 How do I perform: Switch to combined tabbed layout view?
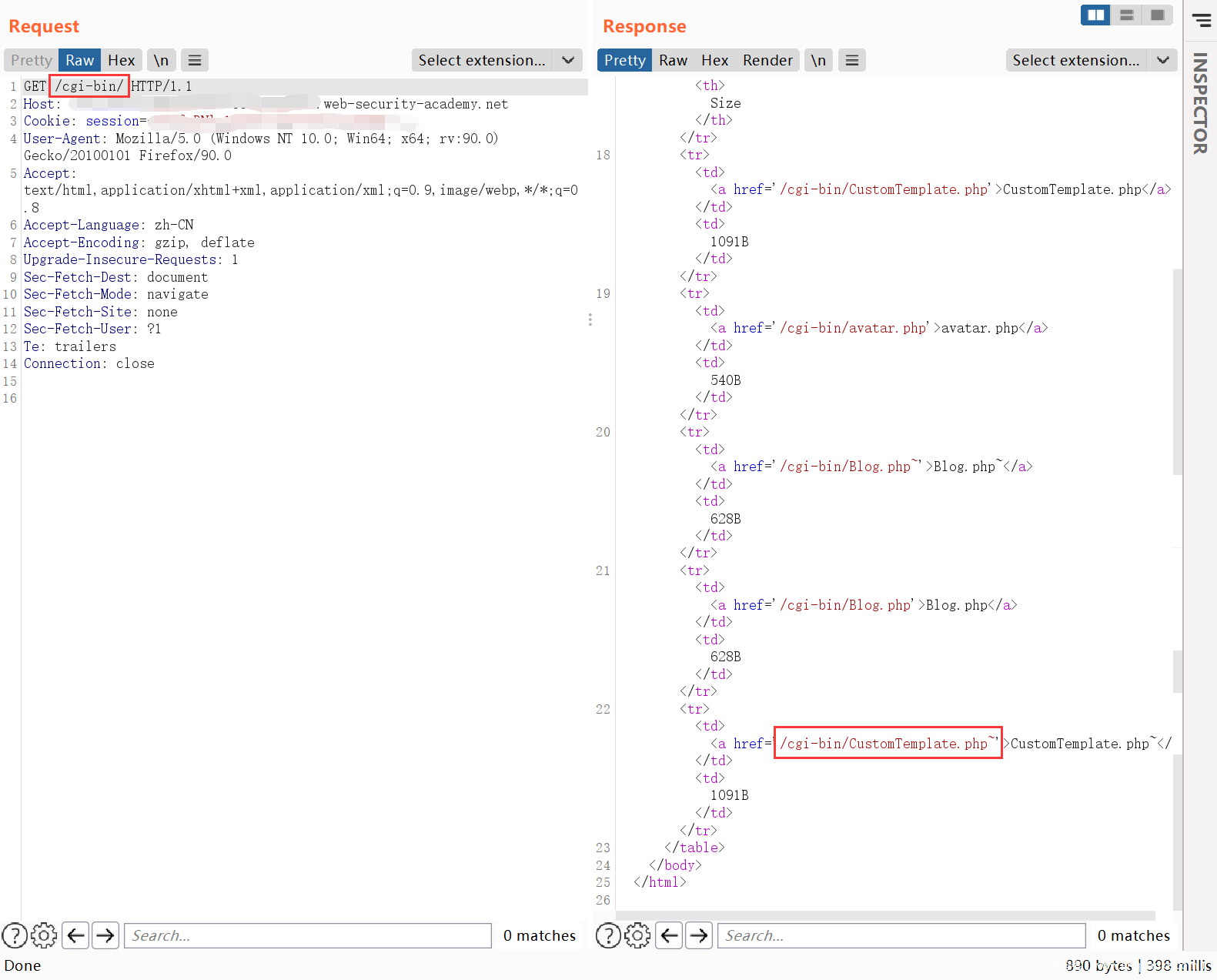[1157, 15]
